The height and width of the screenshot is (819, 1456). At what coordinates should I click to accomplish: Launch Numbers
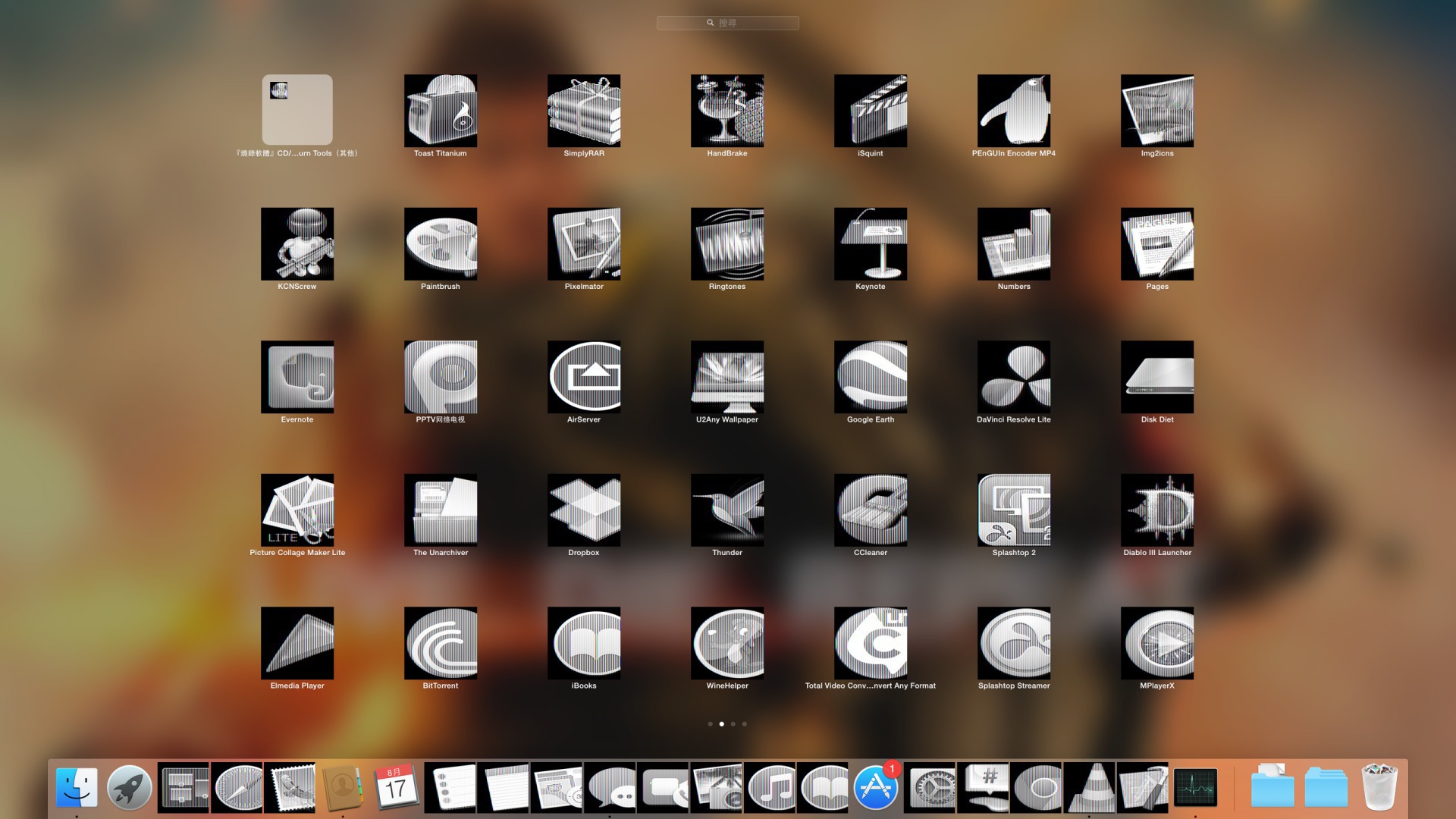click(1014, 244)
